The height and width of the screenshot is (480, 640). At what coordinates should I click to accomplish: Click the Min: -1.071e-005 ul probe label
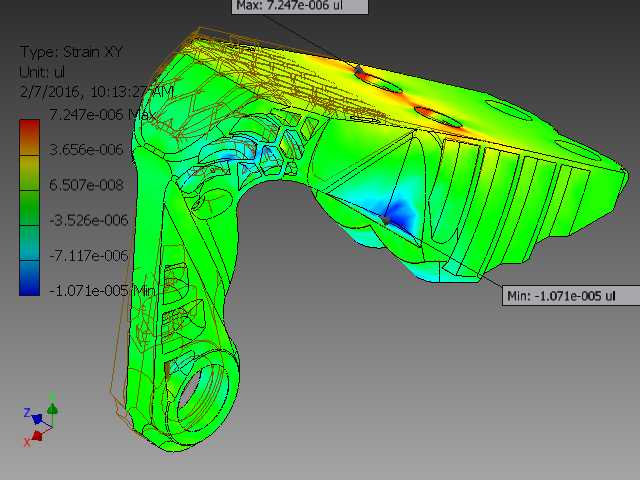pos(571,295)
